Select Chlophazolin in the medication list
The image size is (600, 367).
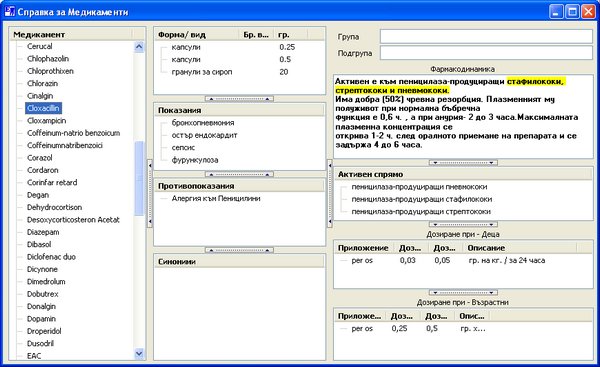click(48, 59)
